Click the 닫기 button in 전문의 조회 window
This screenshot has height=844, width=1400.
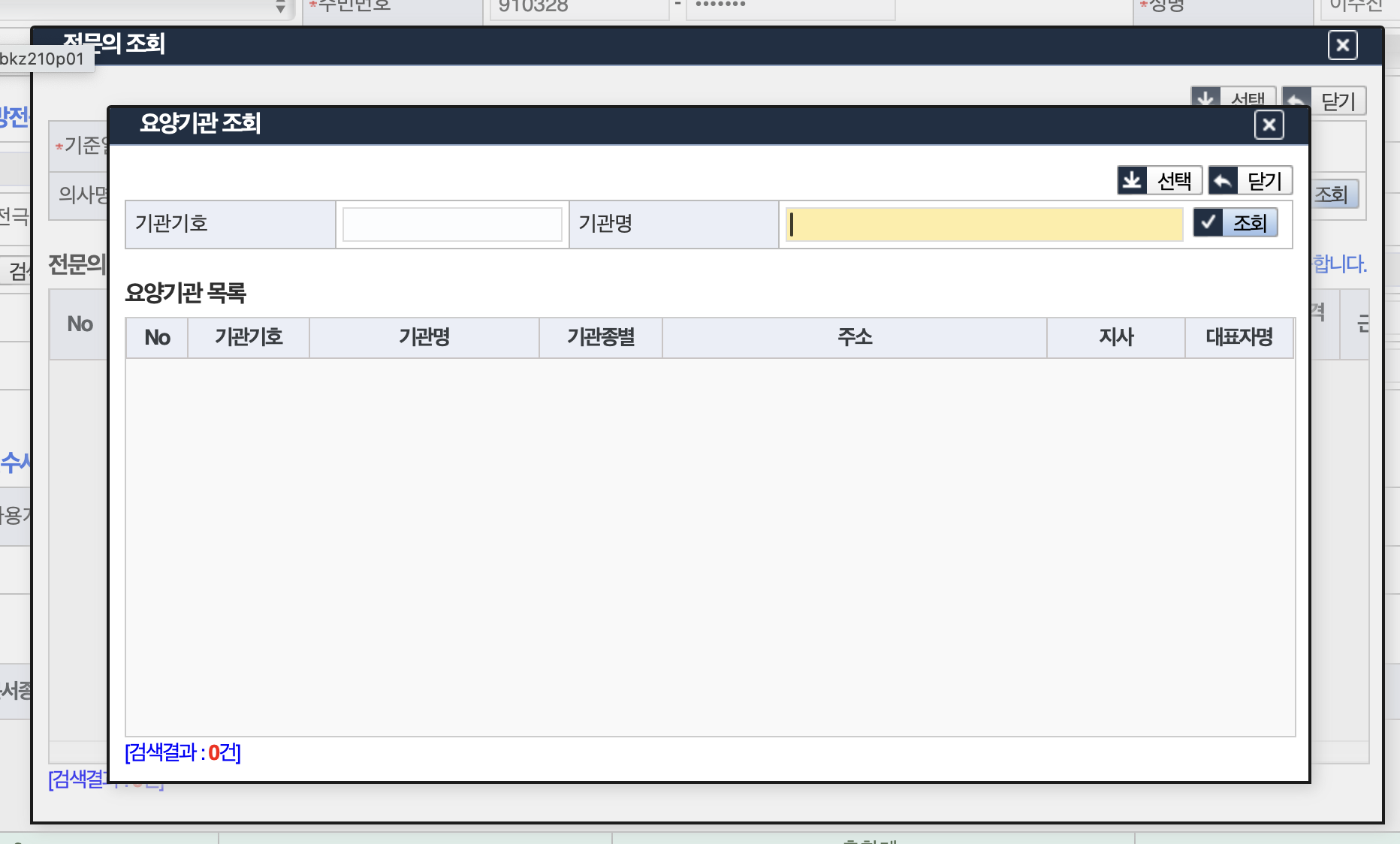(1325, 100)
